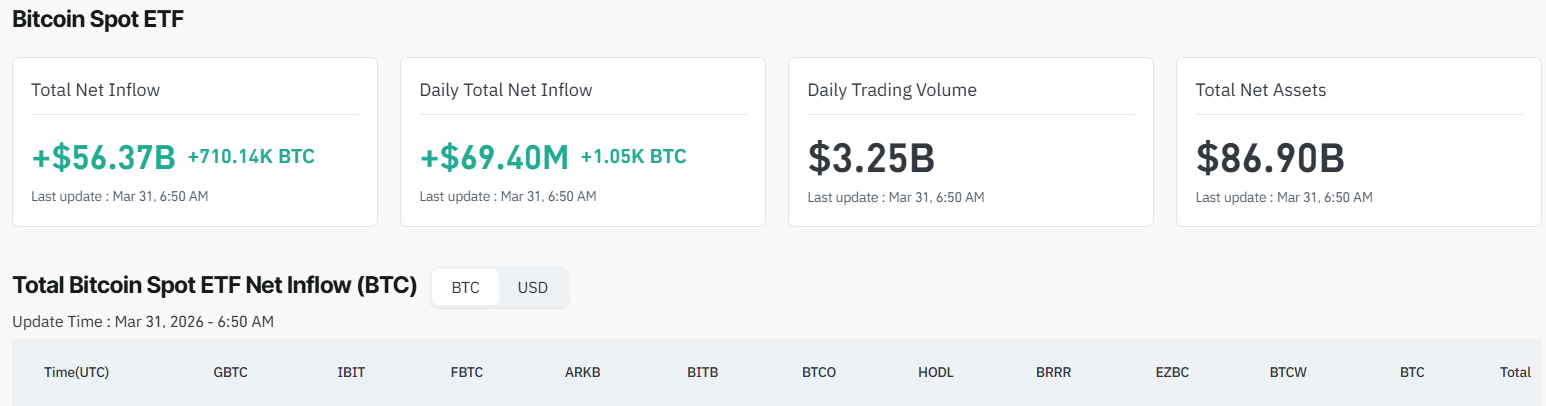The image size is (1546, 406).
Task: Select the GBTC column header
Action: pos(230,372)
